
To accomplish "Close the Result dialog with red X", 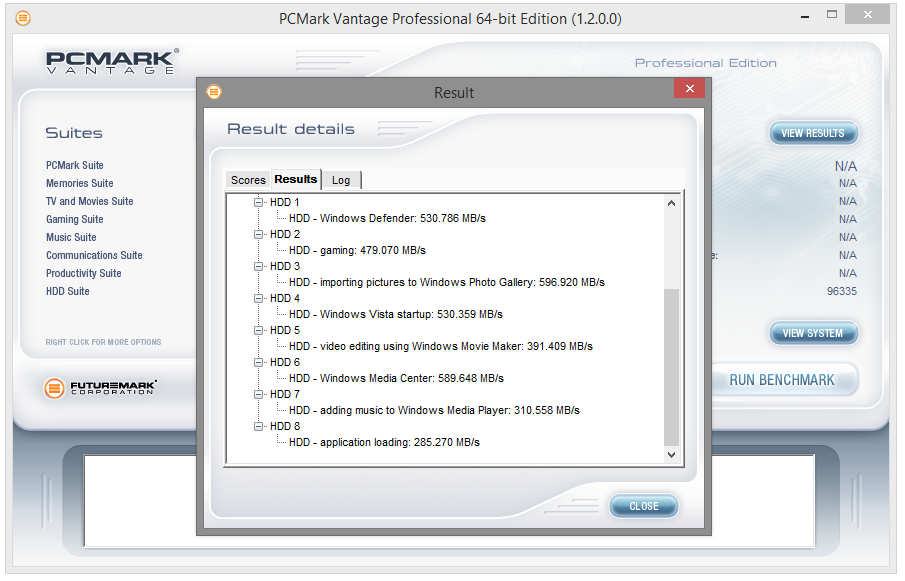I will click(x=689, y=88).
